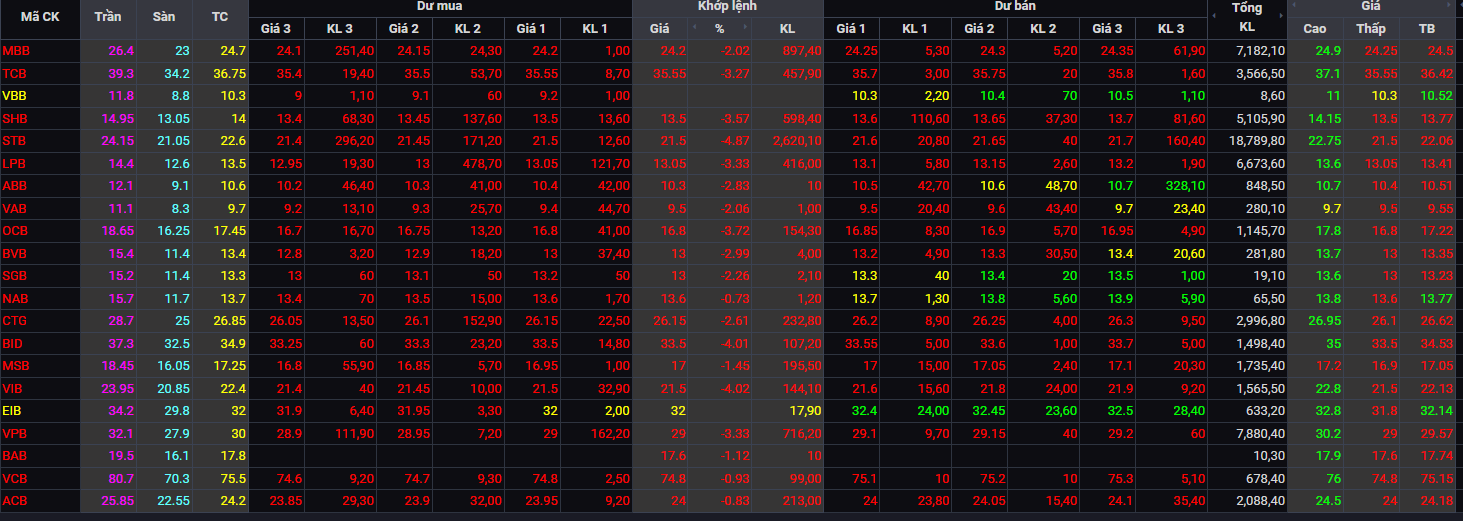1463x521 pixels.
Task: Click CTG high price 26.95
Action: (x=1325, y=320)
